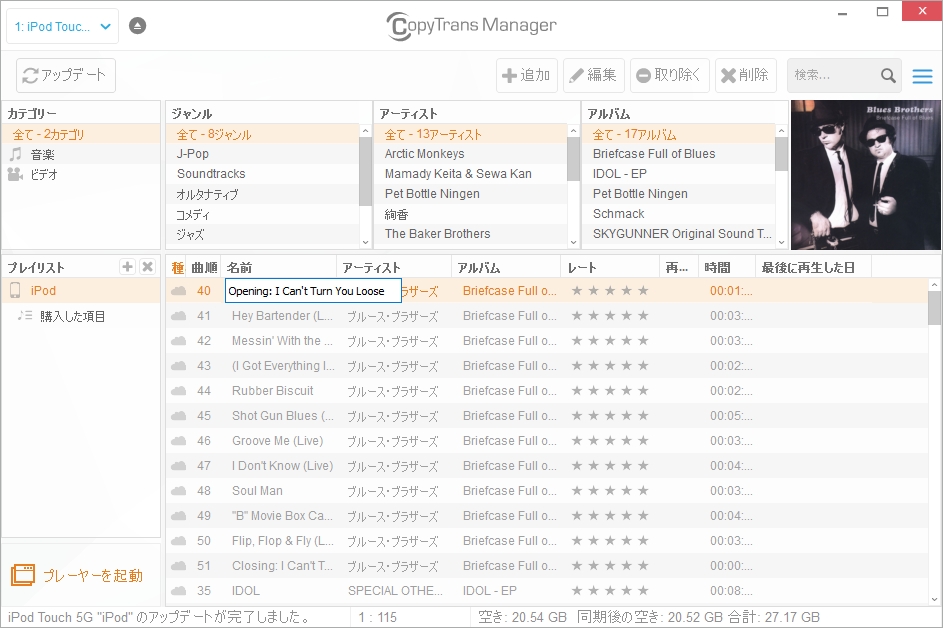This screenshot has width=943, height=628.
Task: Click cloud icon on Soul Man row
Action: pos(179,491)
